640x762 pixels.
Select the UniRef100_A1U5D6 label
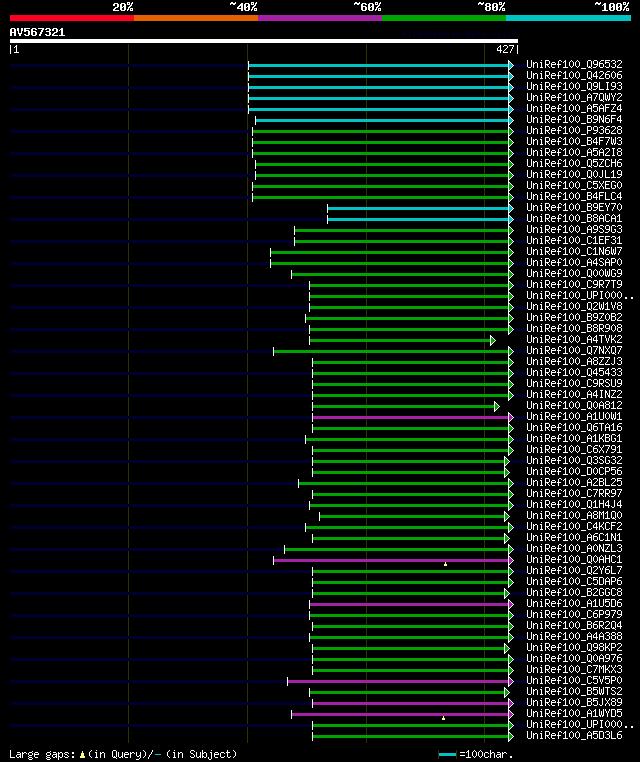[x=574, y=603]
